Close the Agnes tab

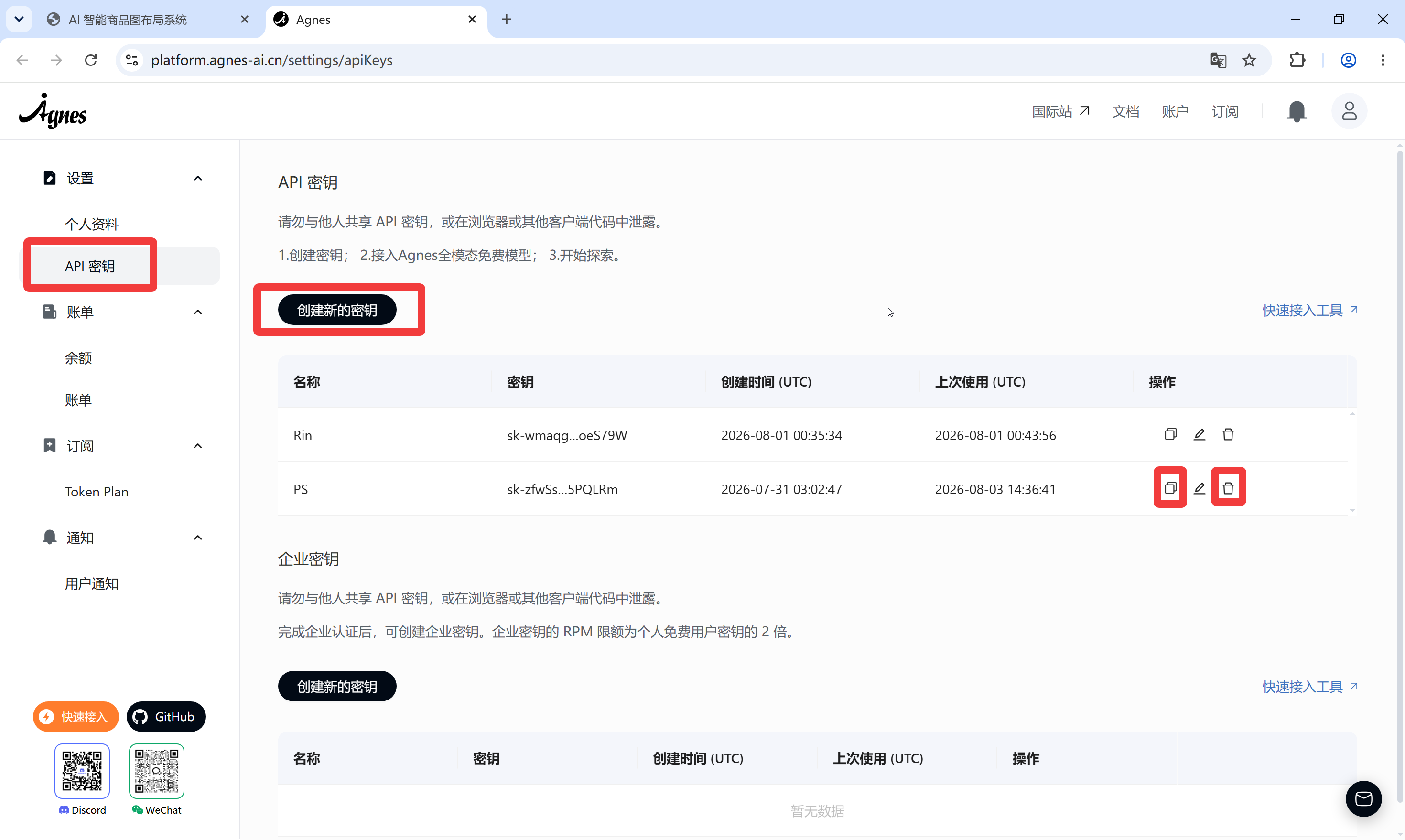472,19
